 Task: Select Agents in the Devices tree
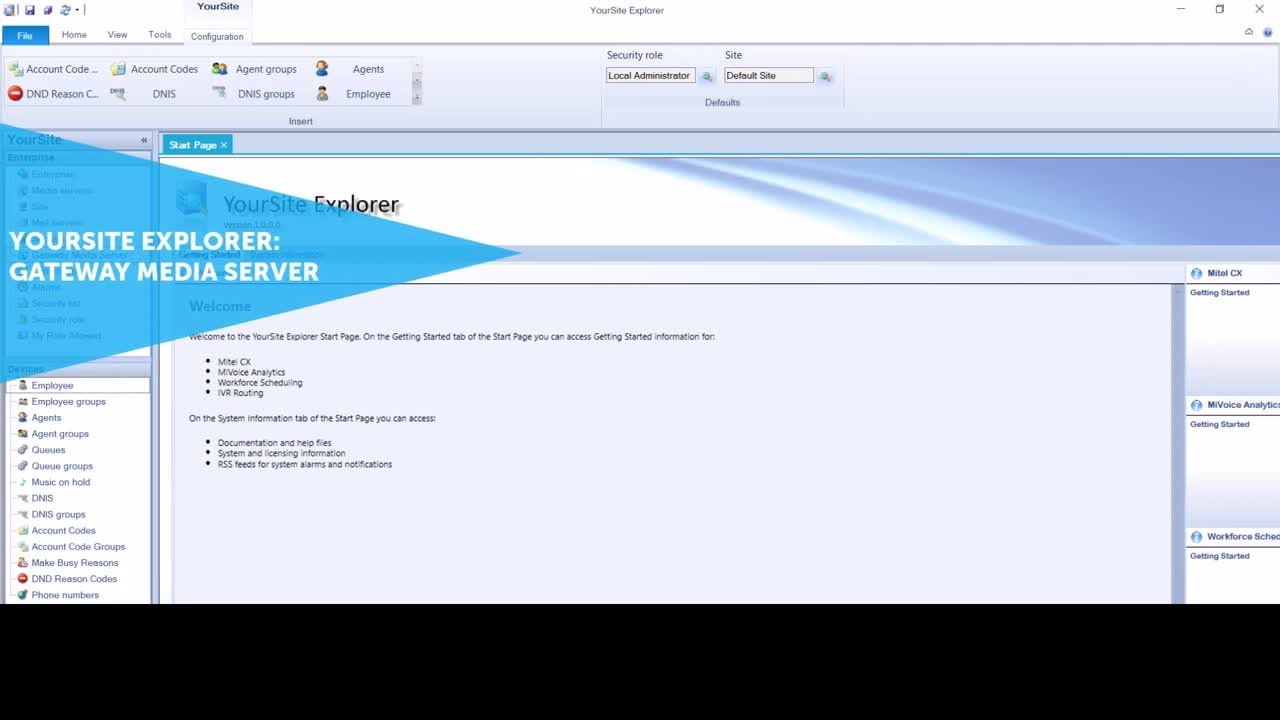(46, 418)
